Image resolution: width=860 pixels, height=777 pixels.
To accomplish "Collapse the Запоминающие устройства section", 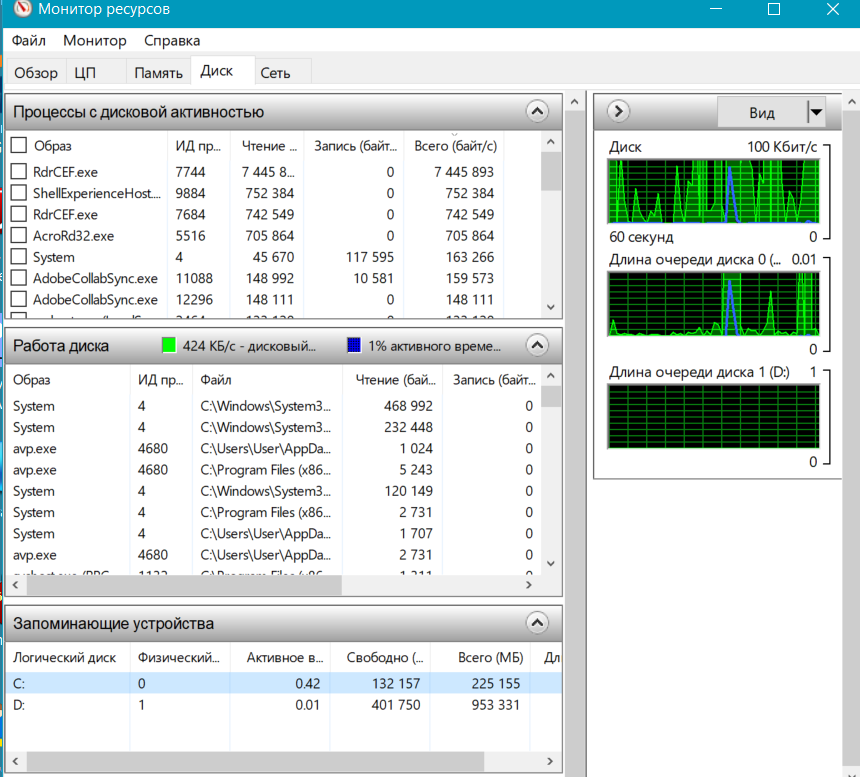I will [x=537, y=624].
